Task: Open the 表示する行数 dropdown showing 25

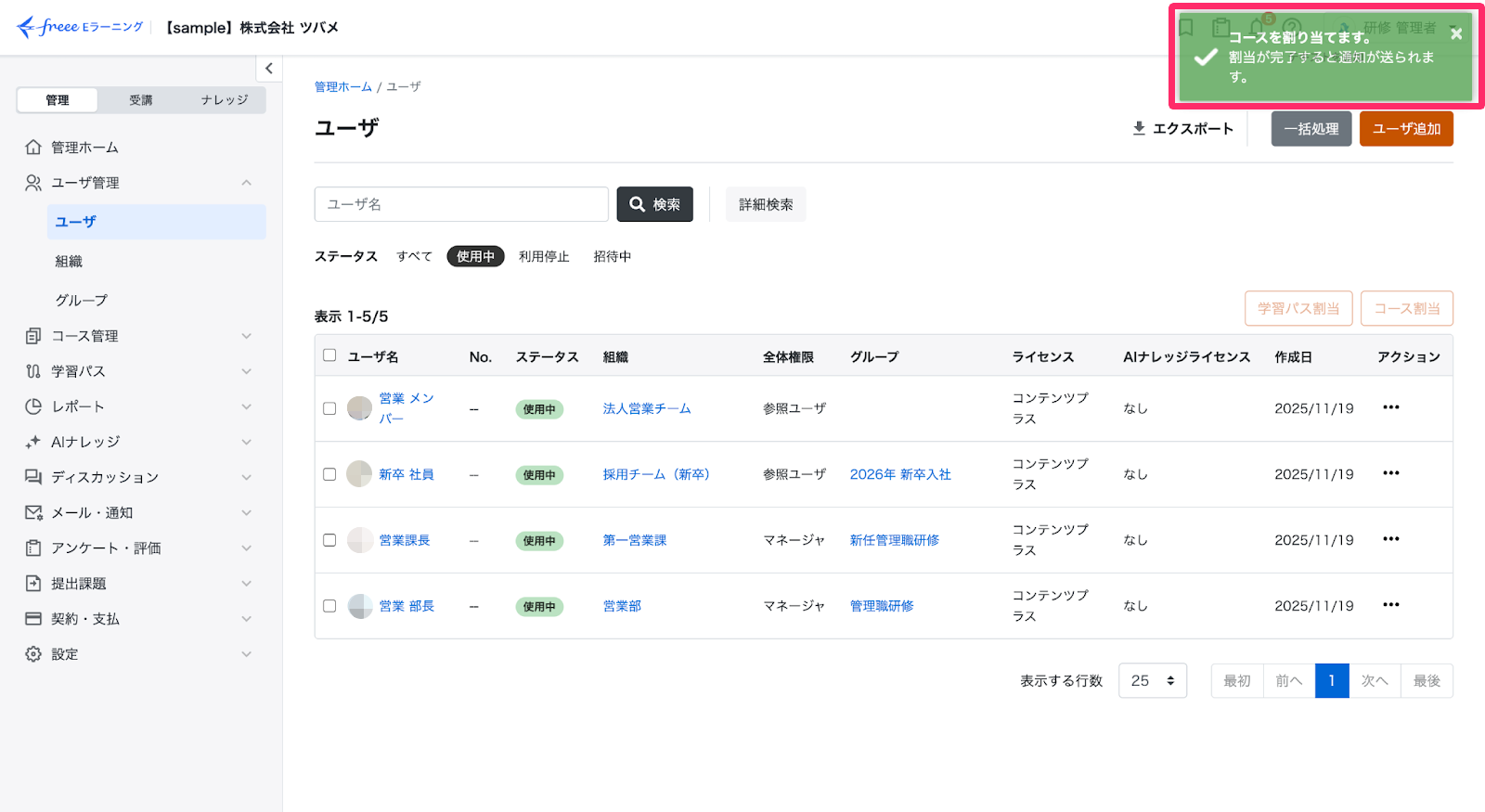Action: [x=1153, y=681]
